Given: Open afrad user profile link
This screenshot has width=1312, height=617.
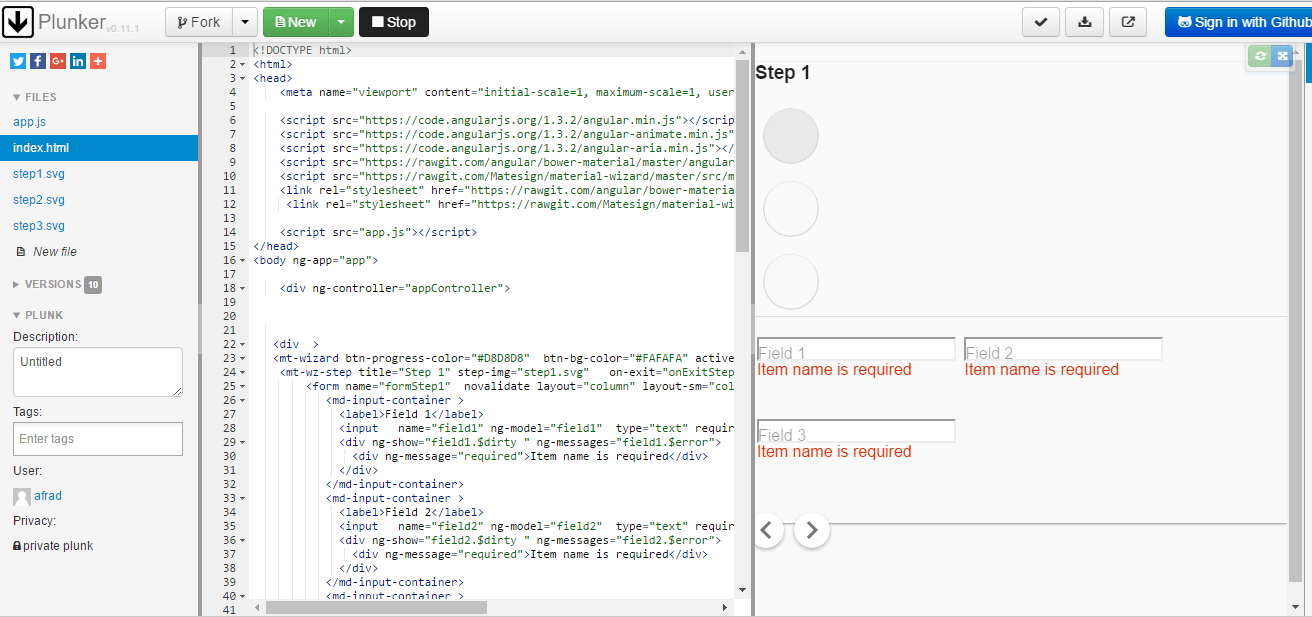Looking at the screenshot, I should [48, 496].
